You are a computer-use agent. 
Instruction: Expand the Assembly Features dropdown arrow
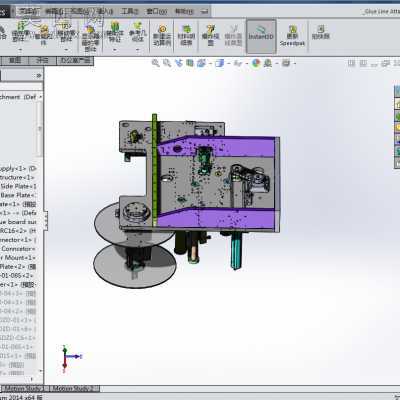tap(115, 50)
